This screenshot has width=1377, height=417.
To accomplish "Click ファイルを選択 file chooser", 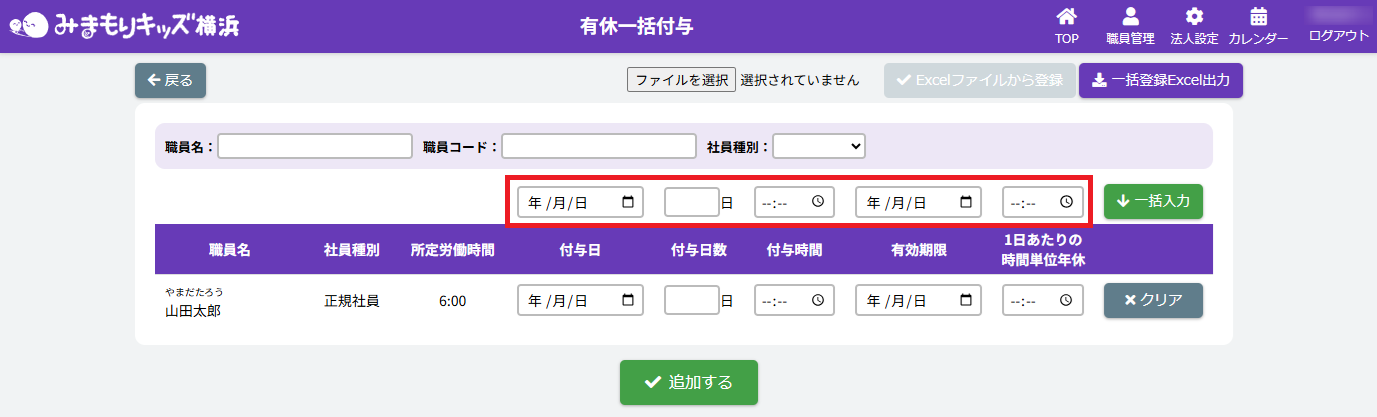I will coord(681,80).
